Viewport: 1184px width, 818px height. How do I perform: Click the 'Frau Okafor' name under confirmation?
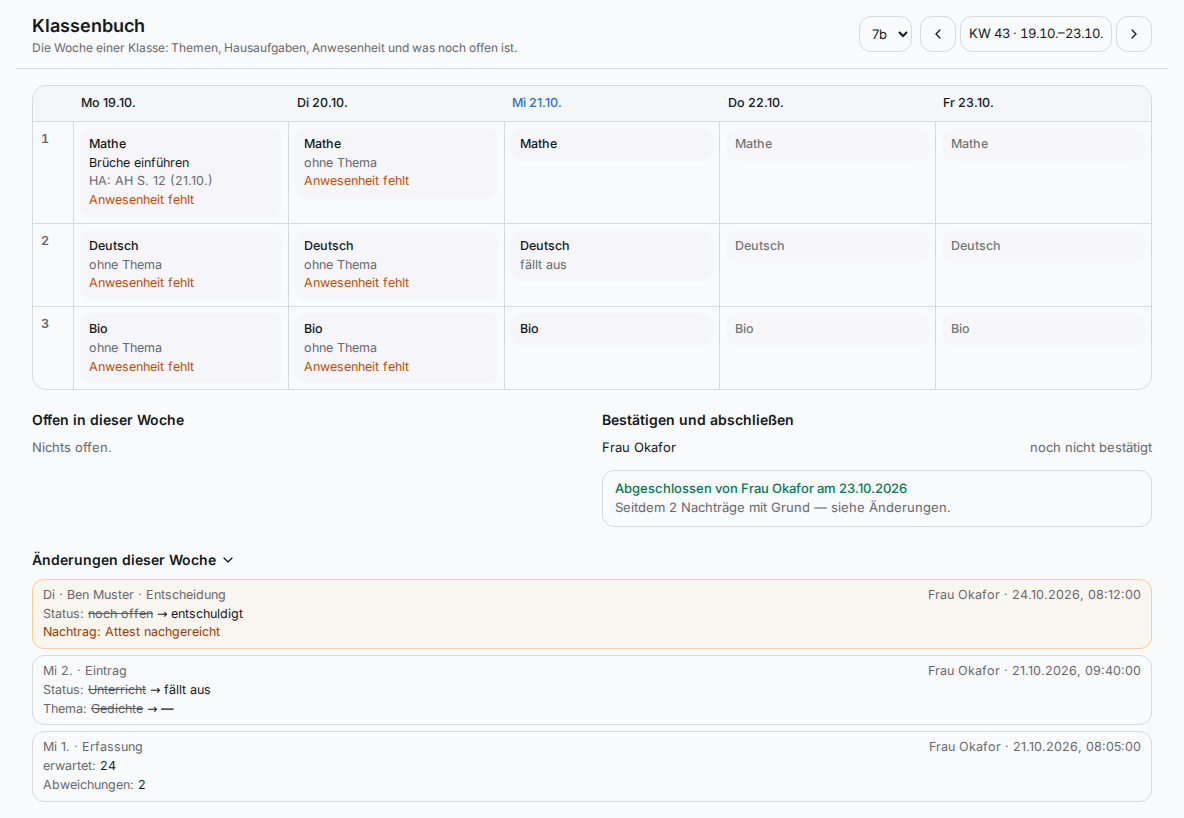coord(639,448)
